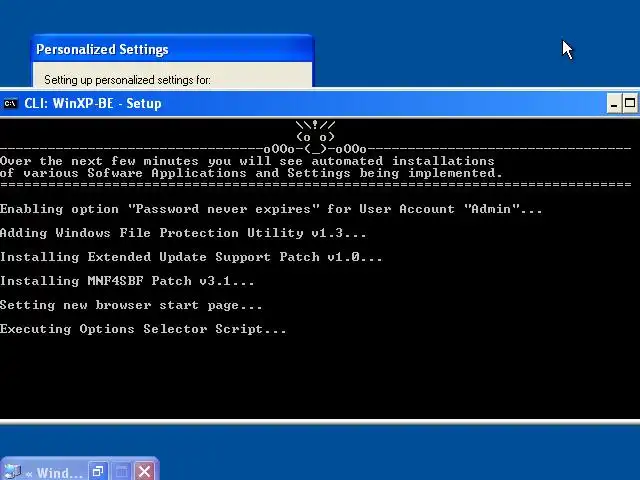The image size is (640, 480).
Task: Click the minimized "Wind..." window title
Action: pos(60,473)
